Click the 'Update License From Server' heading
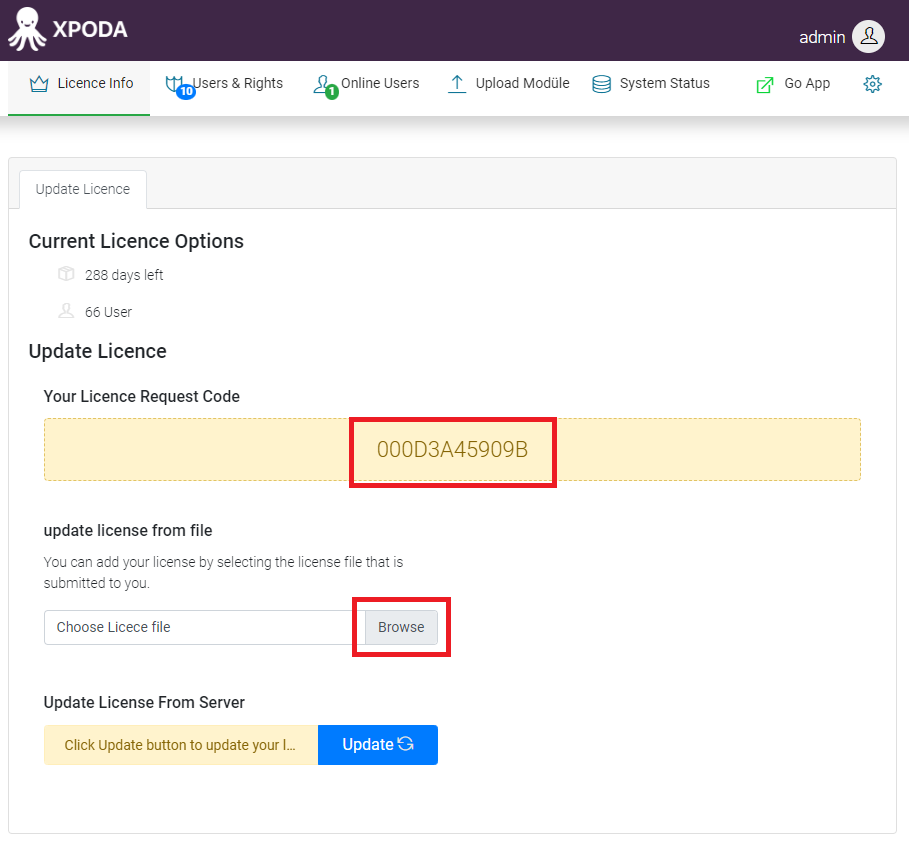 click(144, 703)
